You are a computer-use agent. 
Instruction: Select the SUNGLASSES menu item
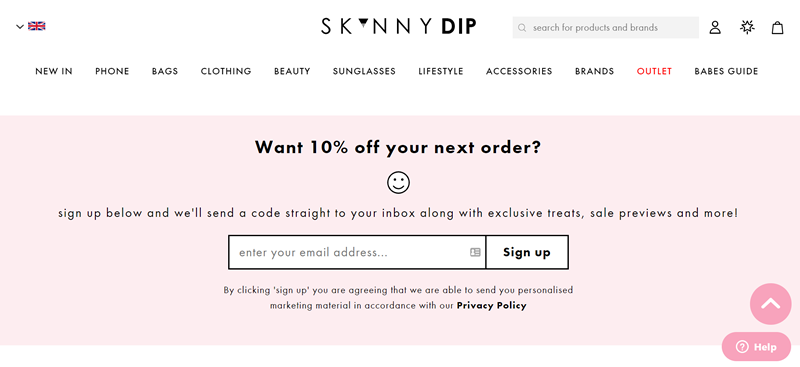coord(364,71)
